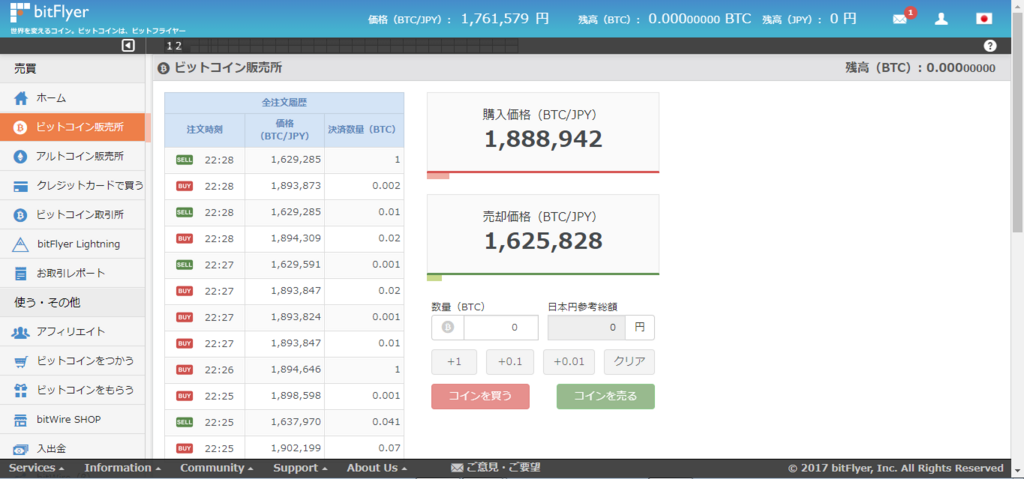Click the price cell 1,902,199

click(x=285, y=448)
